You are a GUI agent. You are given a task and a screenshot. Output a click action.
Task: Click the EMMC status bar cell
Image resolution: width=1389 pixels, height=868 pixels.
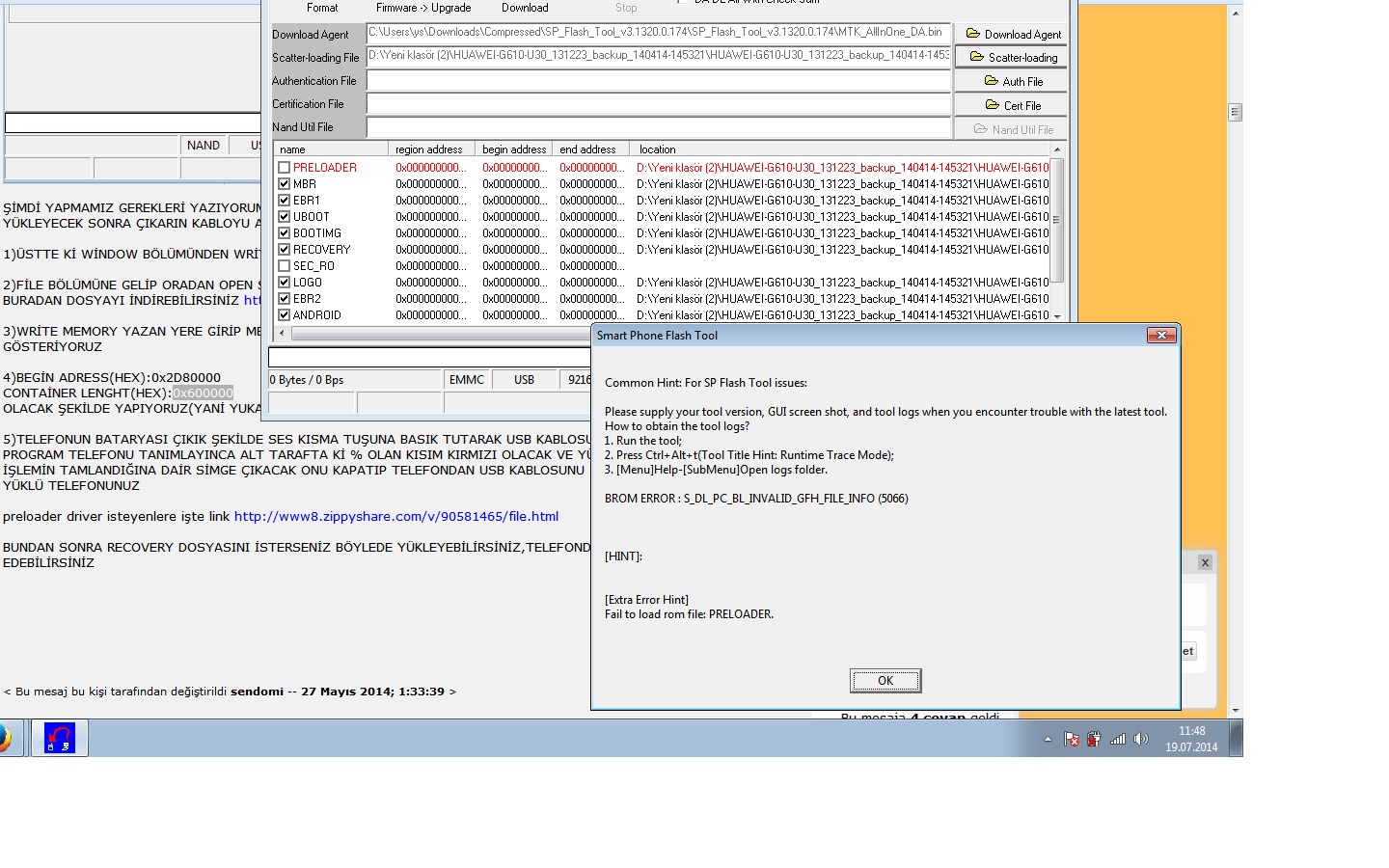pos(467,380)
